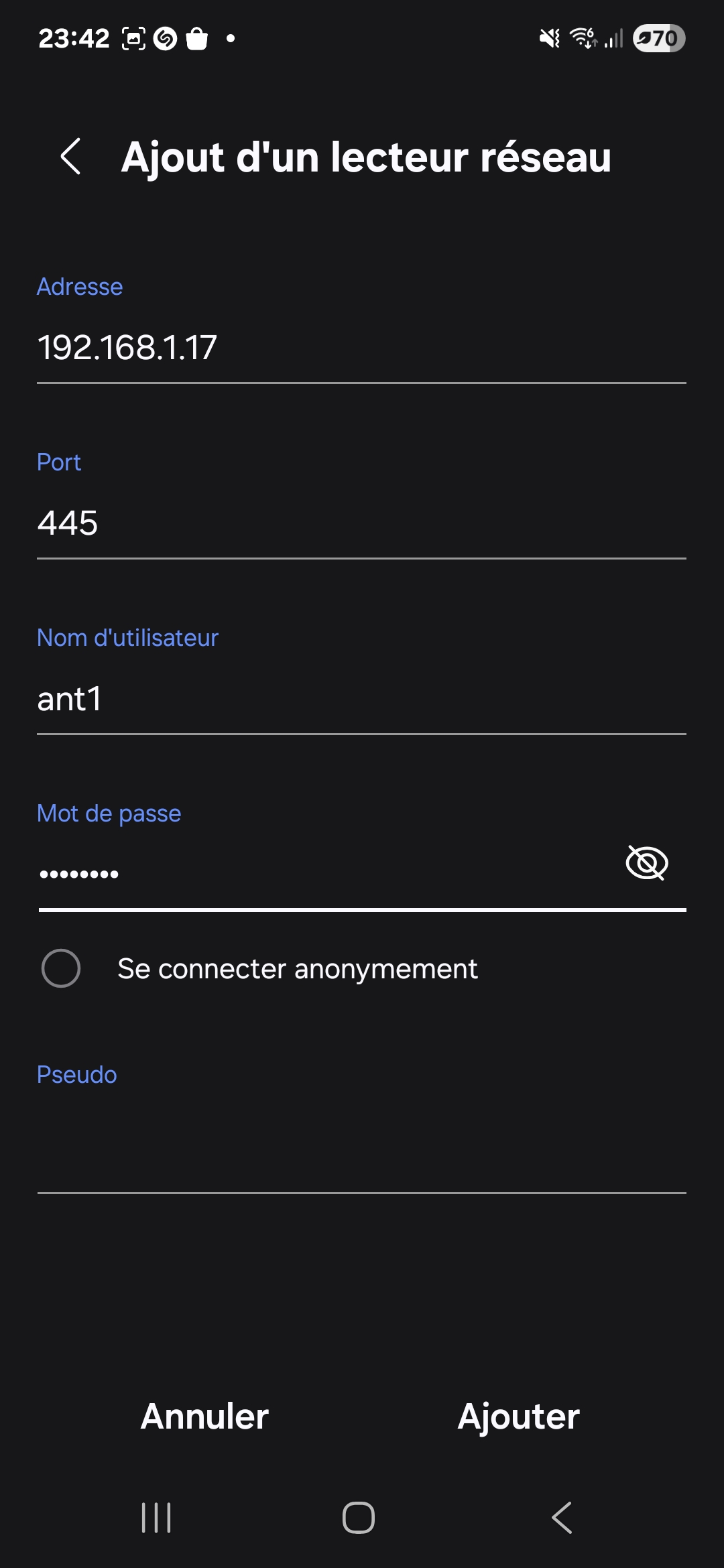
Task: Tap the Shazam notification icon
Action: 165,38
